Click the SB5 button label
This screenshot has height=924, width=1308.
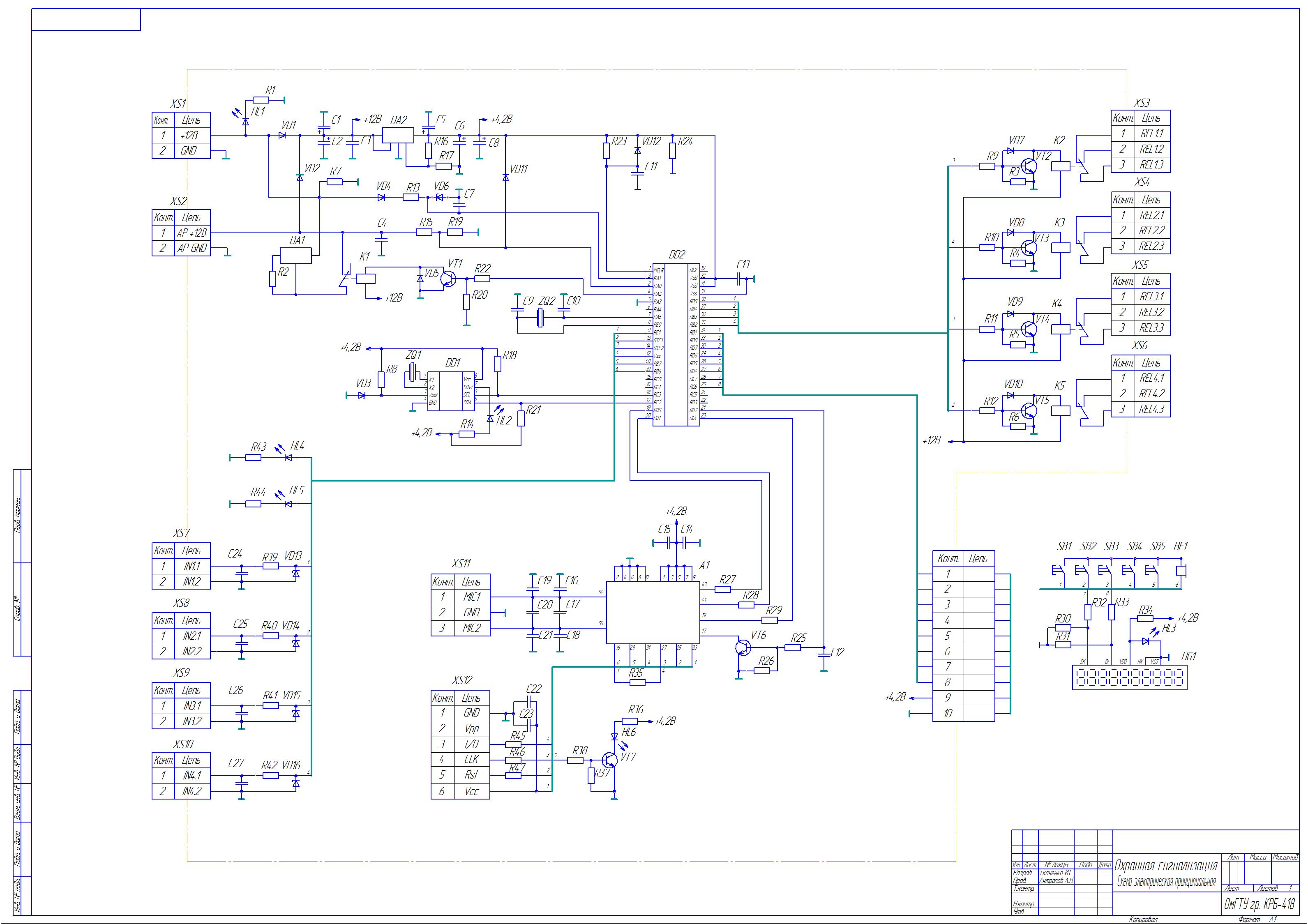coord(1158,546)
